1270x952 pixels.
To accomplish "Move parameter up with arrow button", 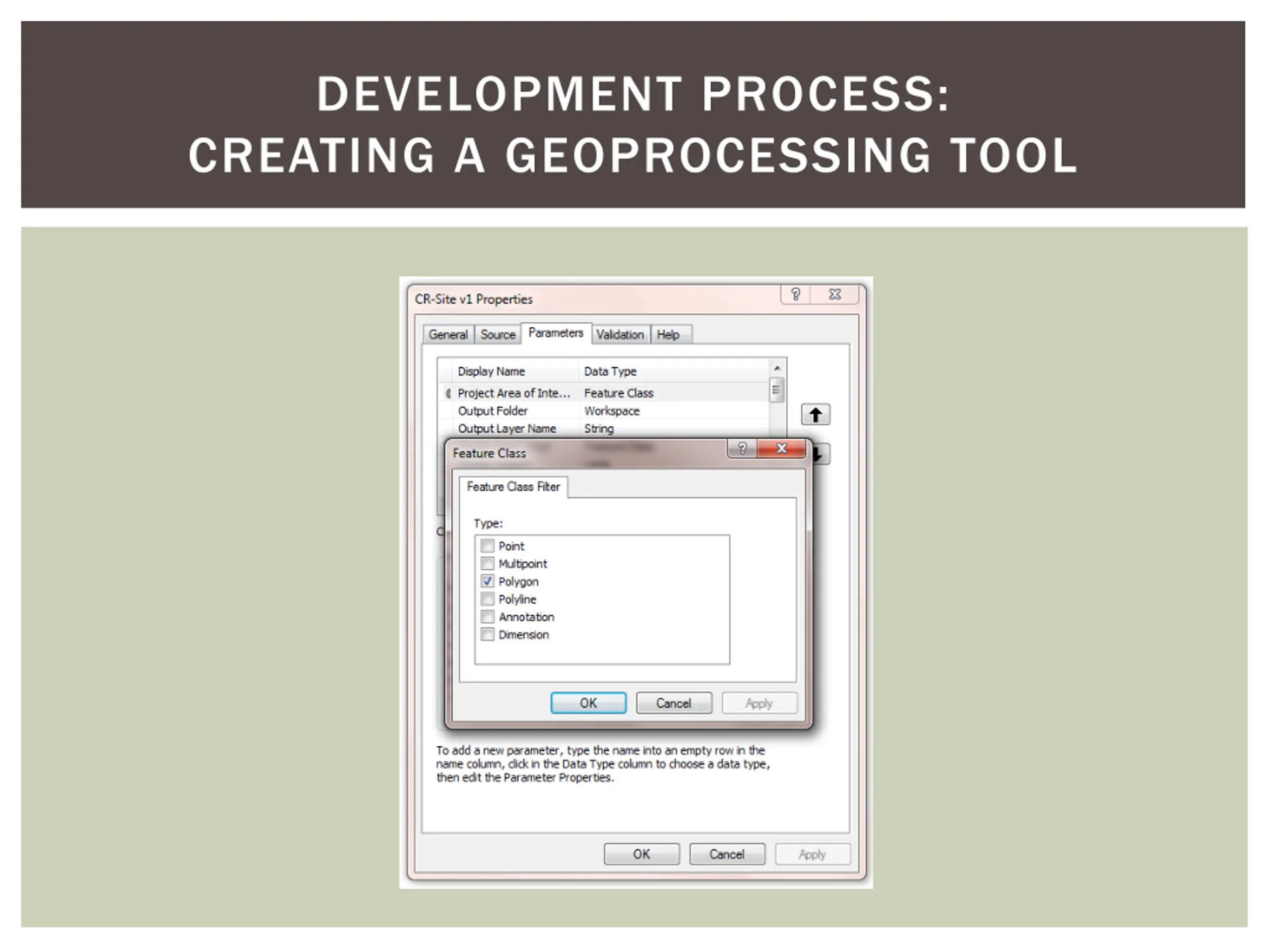I will 815,415.
